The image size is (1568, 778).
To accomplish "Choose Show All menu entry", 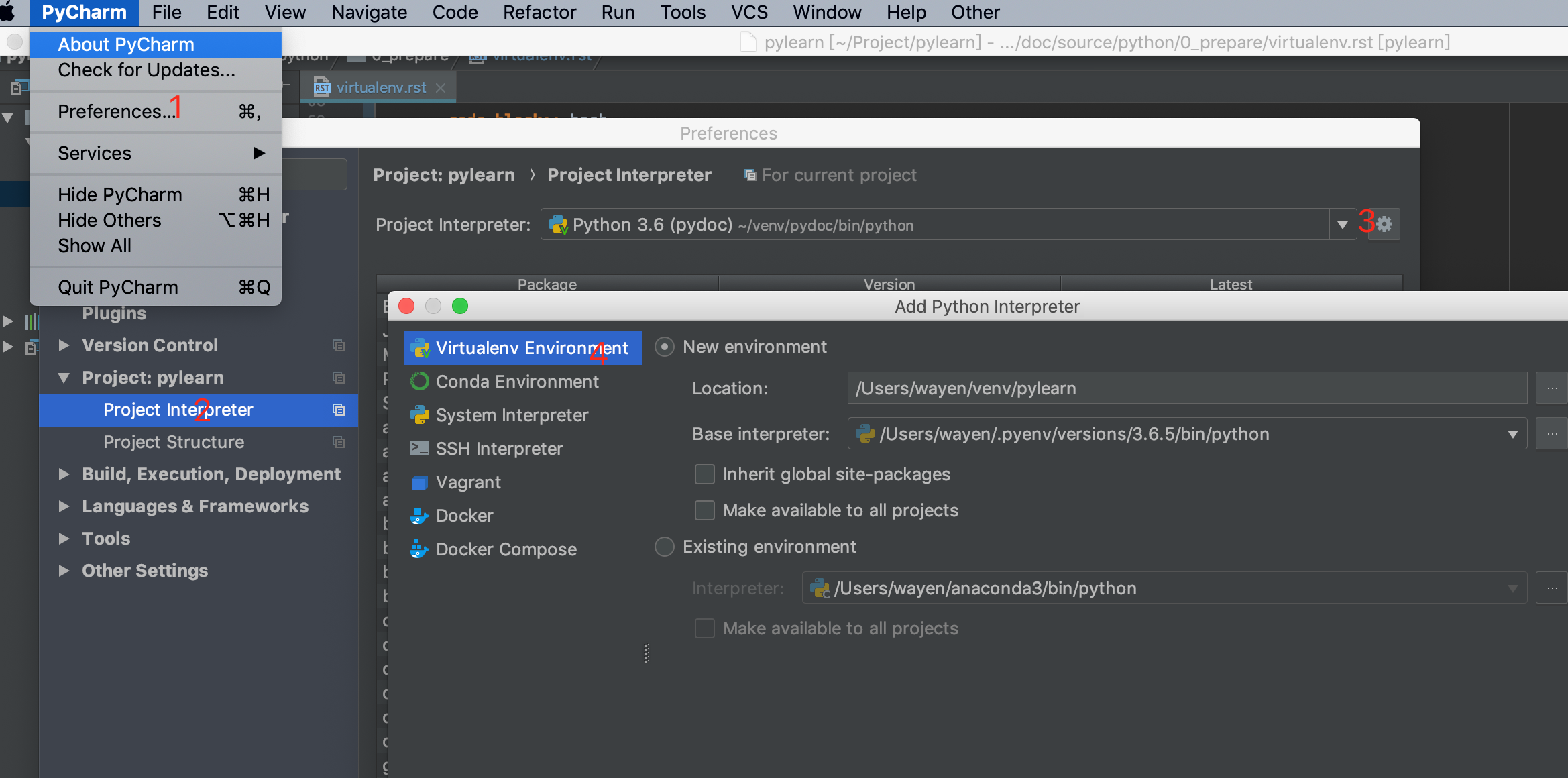I will (156, 245).
